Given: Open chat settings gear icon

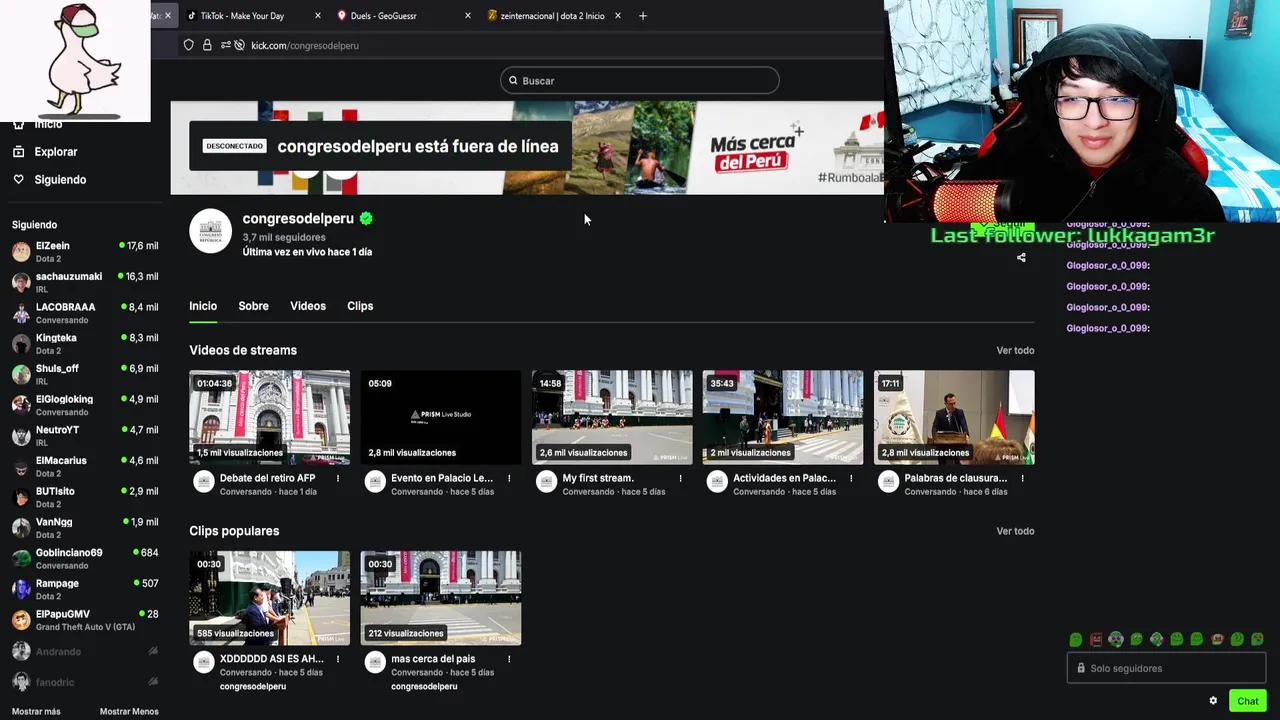Looking at the screenshot, I should point(1213,701).
